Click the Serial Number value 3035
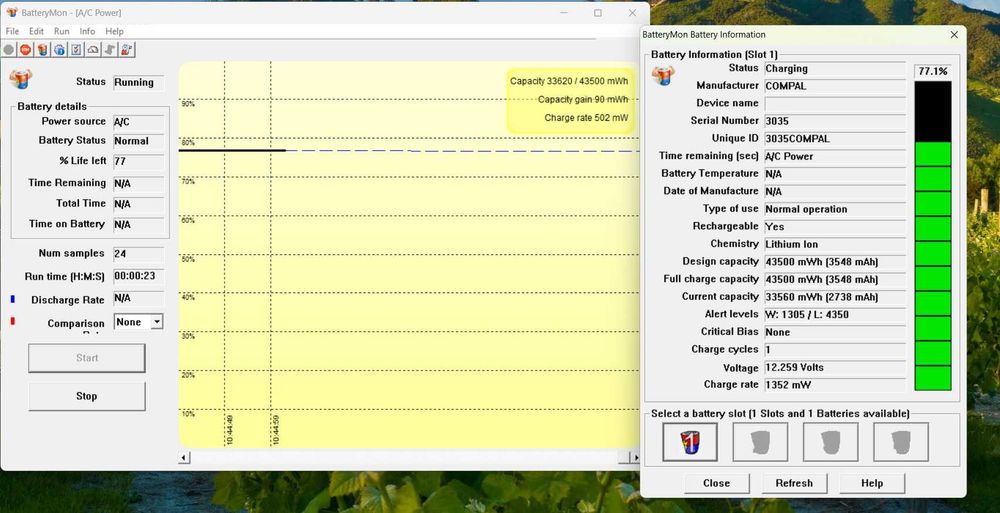The image size is (1000, 513). [x=835, y=121]
